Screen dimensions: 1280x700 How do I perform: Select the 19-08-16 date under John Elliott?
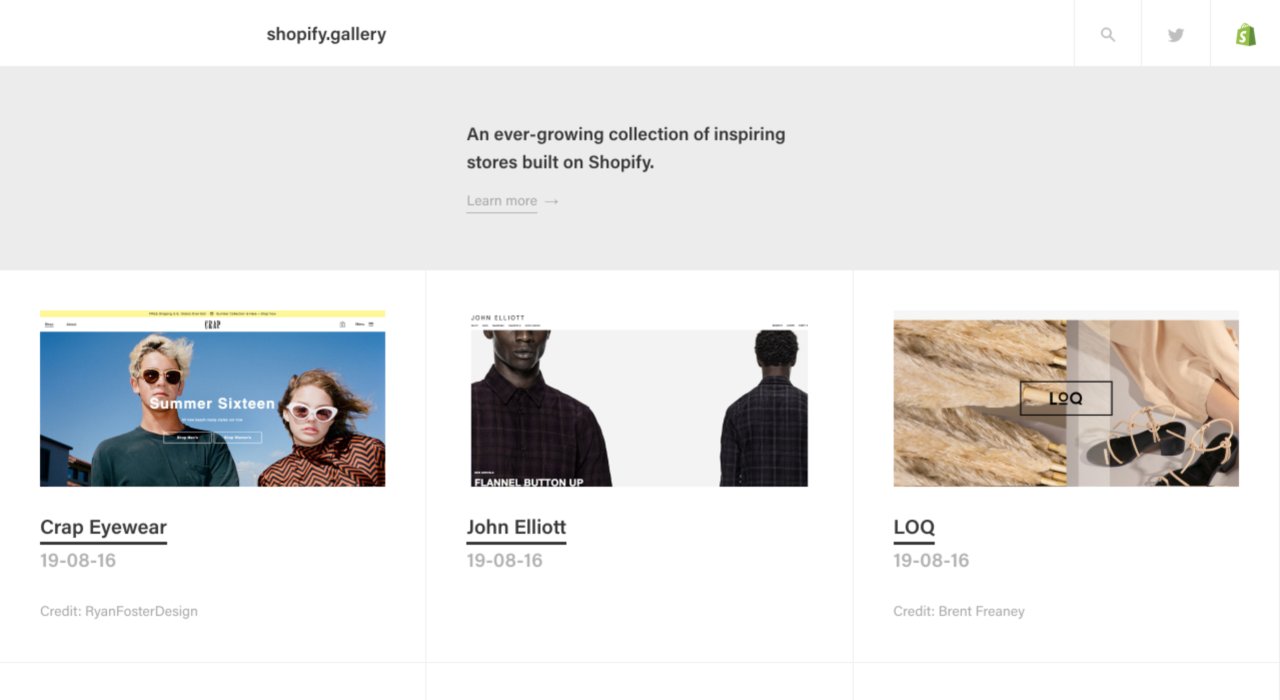(x=505, y=560)
